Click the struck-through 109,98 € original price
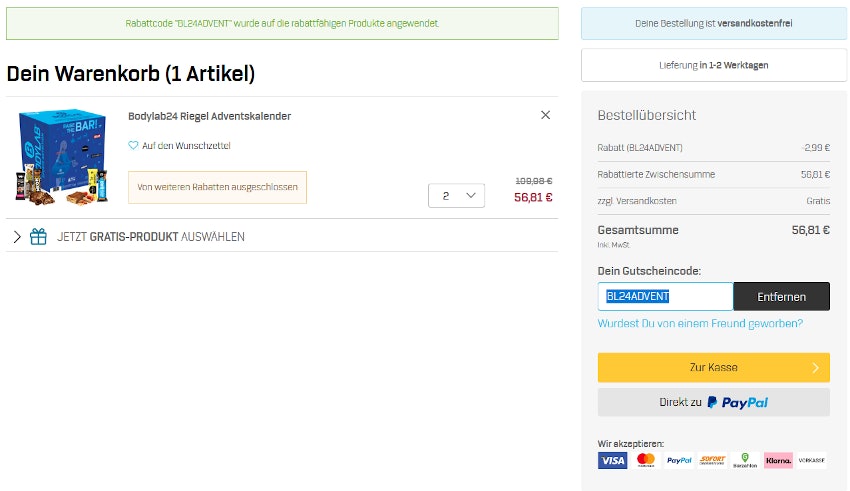Screen dimensions: 850x491 point(533,181)
